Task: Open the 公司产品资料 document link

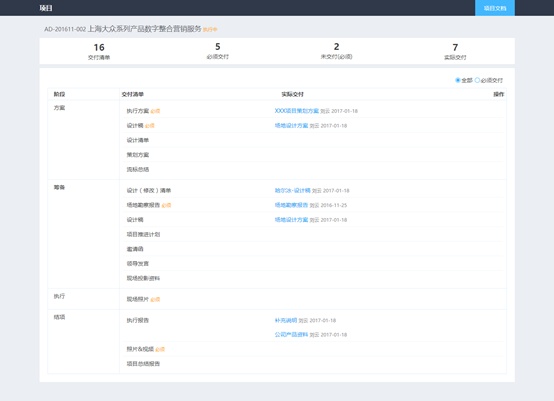Action: [x=291, y=335]
